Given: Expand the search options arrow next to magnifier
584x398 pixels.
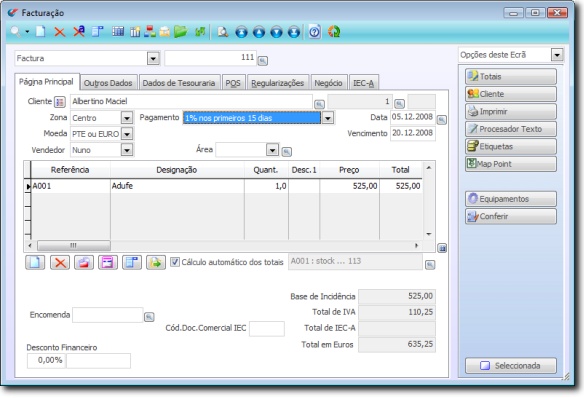Looking at the screenshot, I should 27,32.
